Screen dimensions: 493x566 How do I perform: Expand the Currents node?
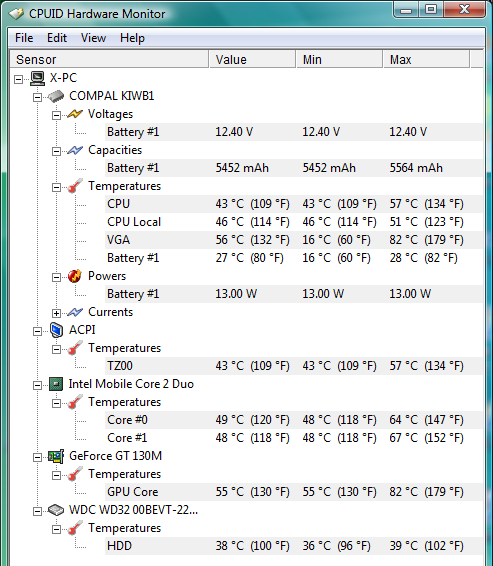pyautogui.click(x=56, y=313)
